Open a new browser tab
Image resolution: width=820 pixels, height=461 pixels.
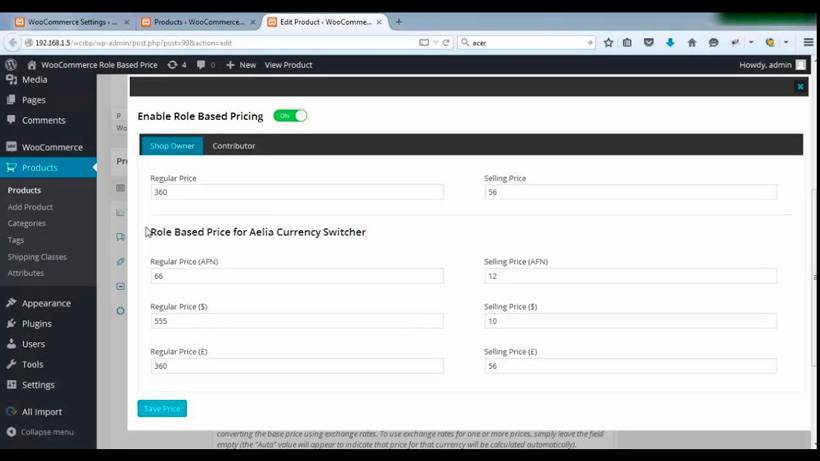(398, 22)
